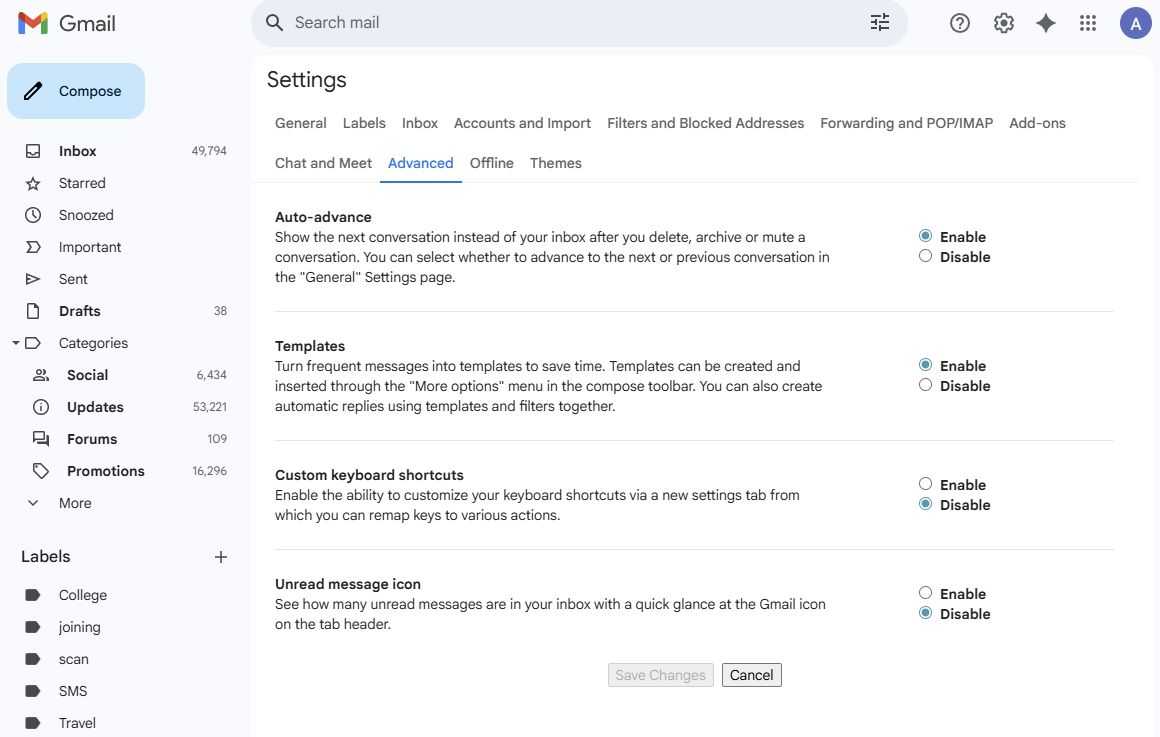This screenshot has height=737, width=1160.
Task: Open the Add-ons tab
Action: (1037, 124)
